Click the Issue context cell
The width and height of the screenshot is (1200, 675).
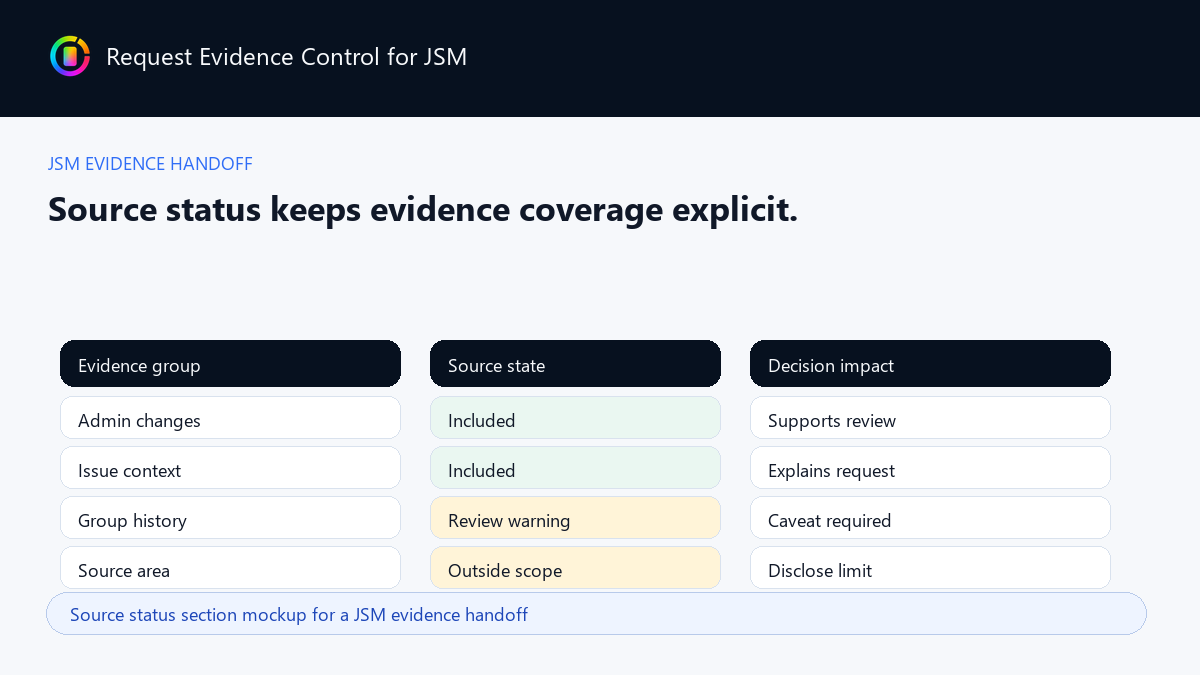(230, 468)
